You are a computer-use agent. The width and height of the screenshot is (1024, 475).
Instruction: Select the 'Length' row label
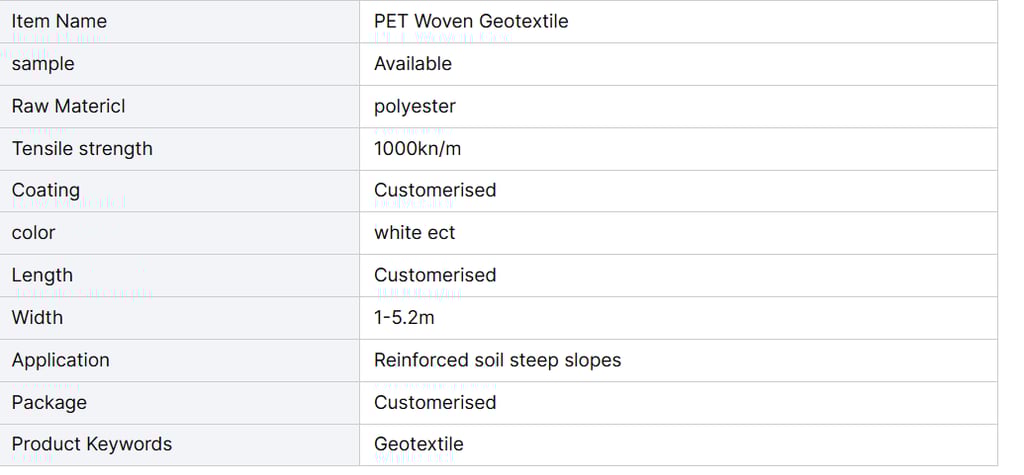click(42, 276)
